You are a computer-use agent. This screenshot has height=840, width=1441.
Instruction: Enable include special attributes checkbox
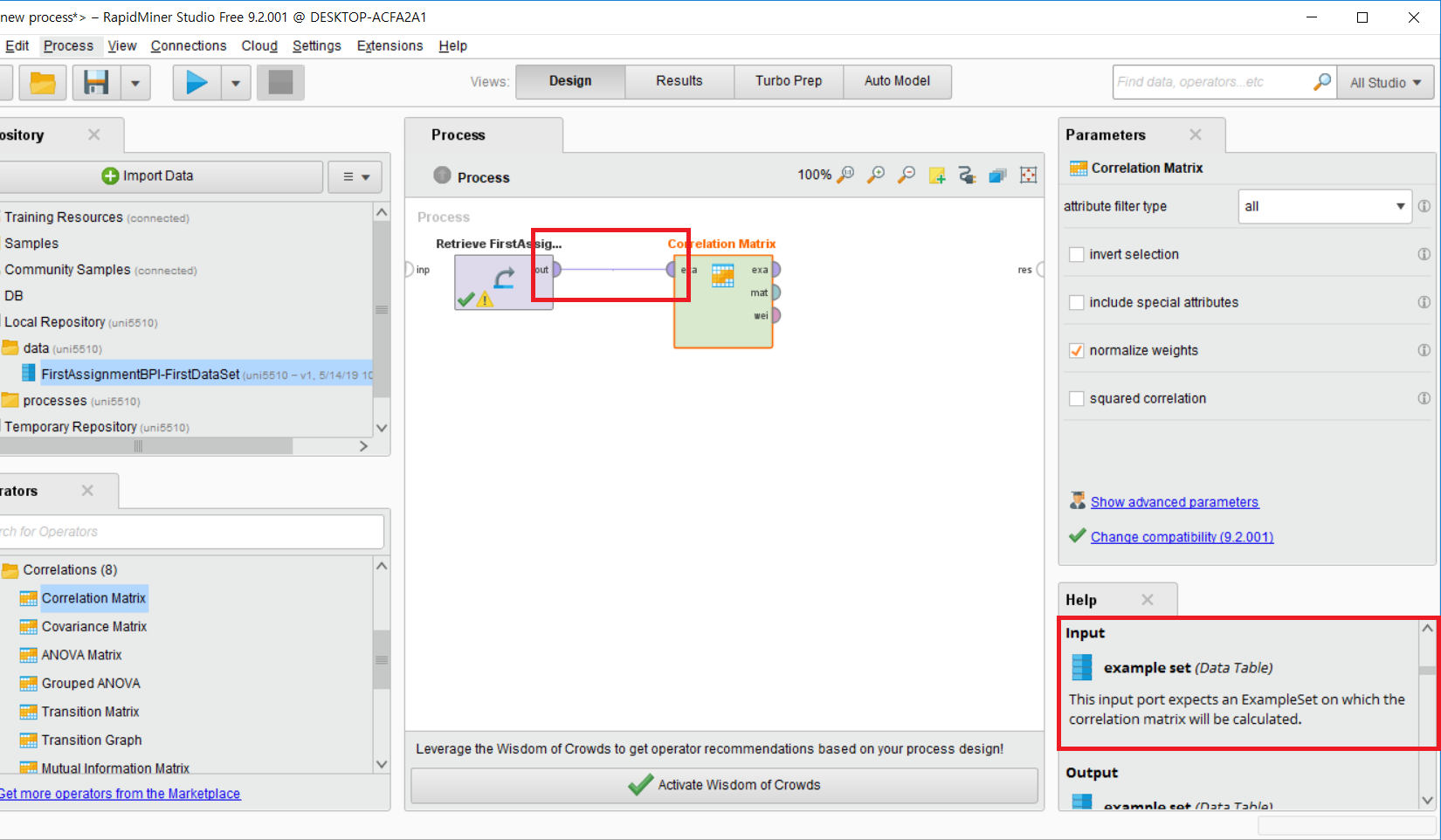(1077, 302)
